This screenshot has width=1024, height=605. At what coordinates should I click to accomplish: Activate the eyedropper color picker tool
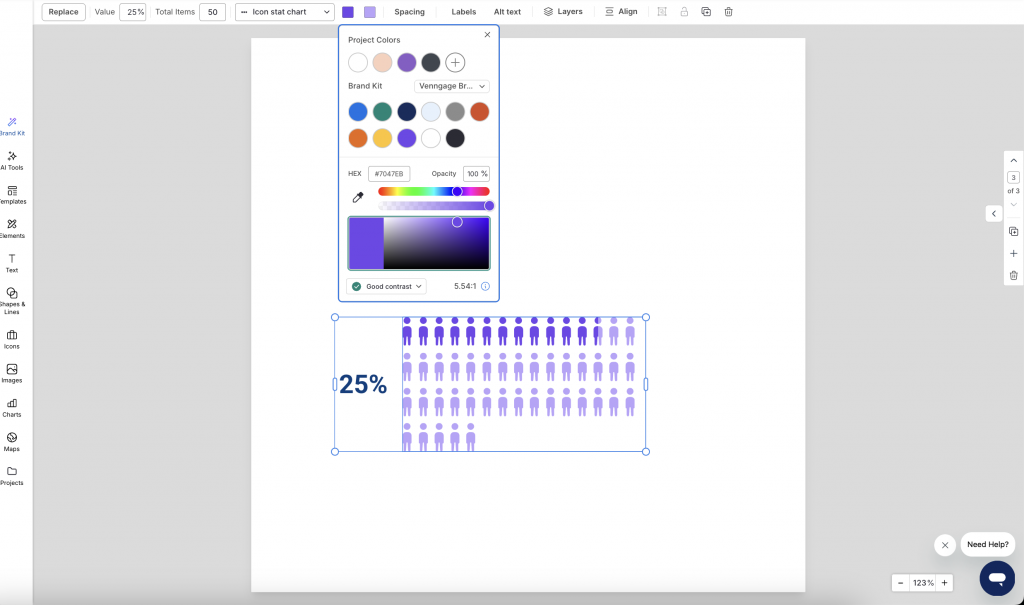359,197
